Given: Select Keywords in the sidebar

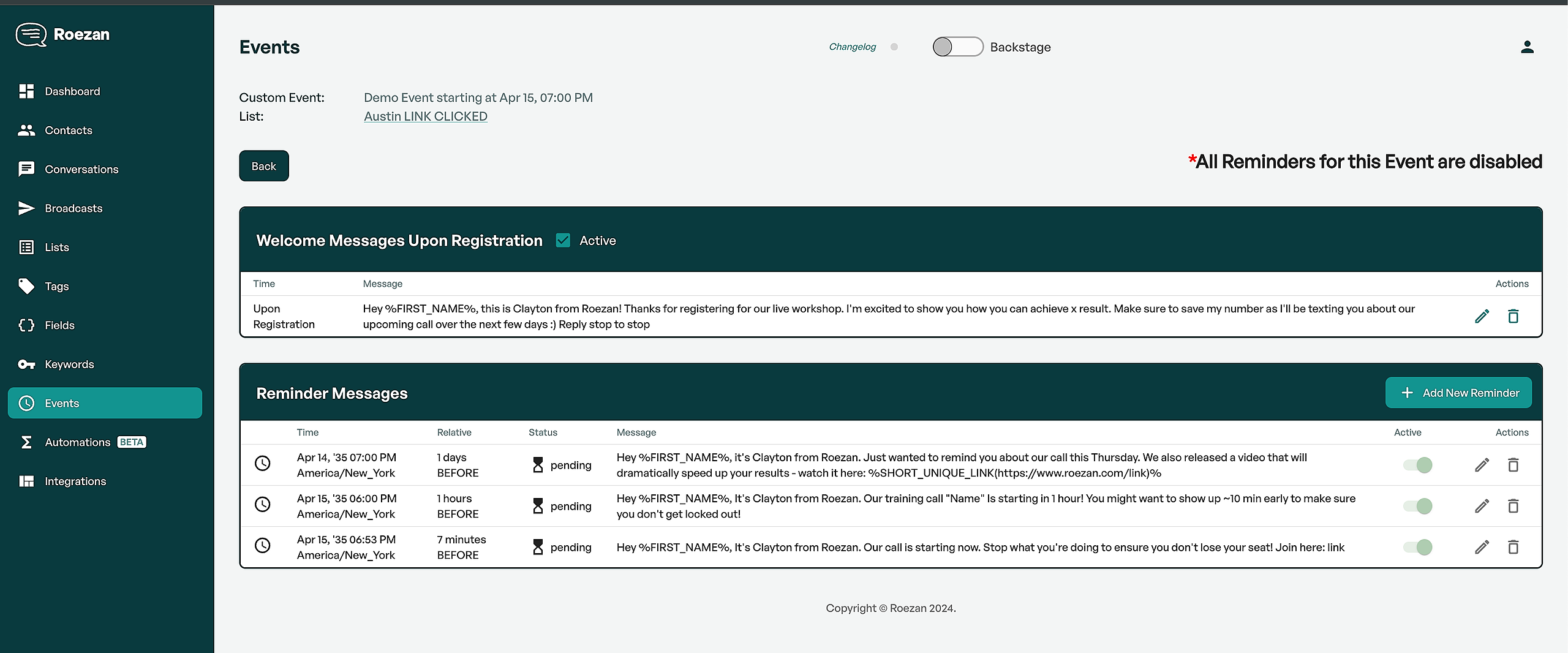Looking at the screenshot, I should [x=105, y=364].
